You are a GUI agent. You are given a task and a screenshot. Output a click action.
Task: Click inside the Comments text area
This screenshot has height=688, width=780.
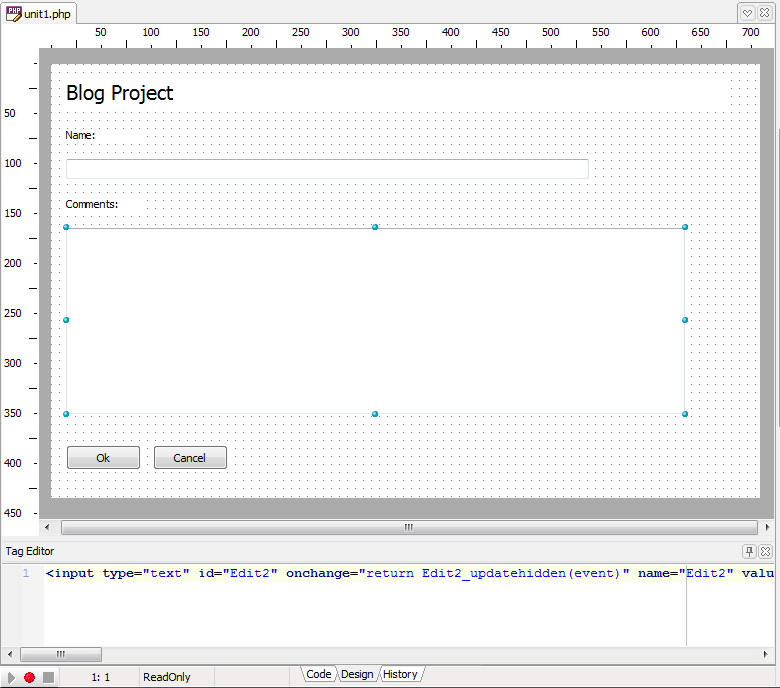point(376,321)
